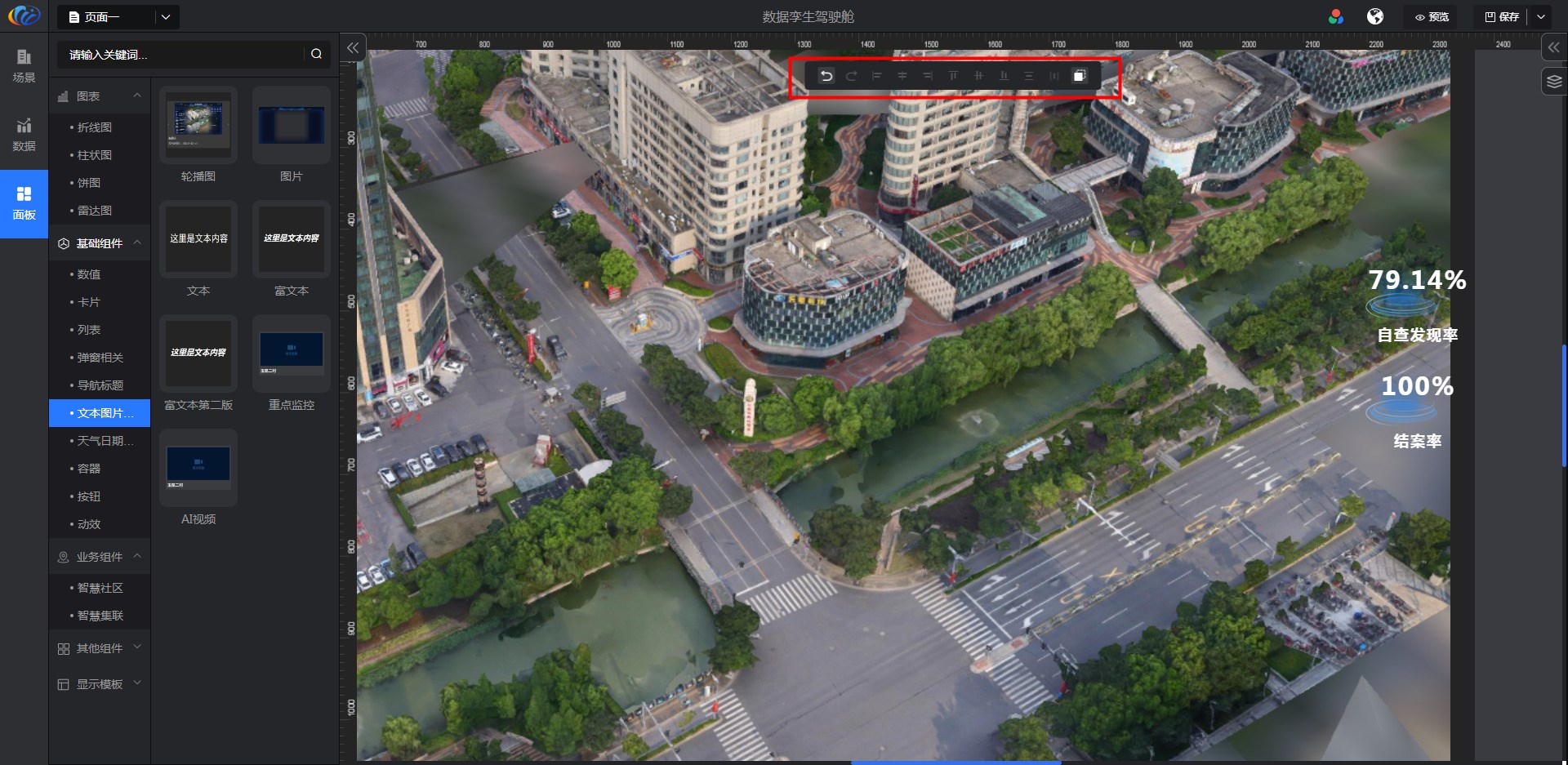Collapse the 图表 section
This screenshot has width=1568, height=765.
click(x=137, y=96)
